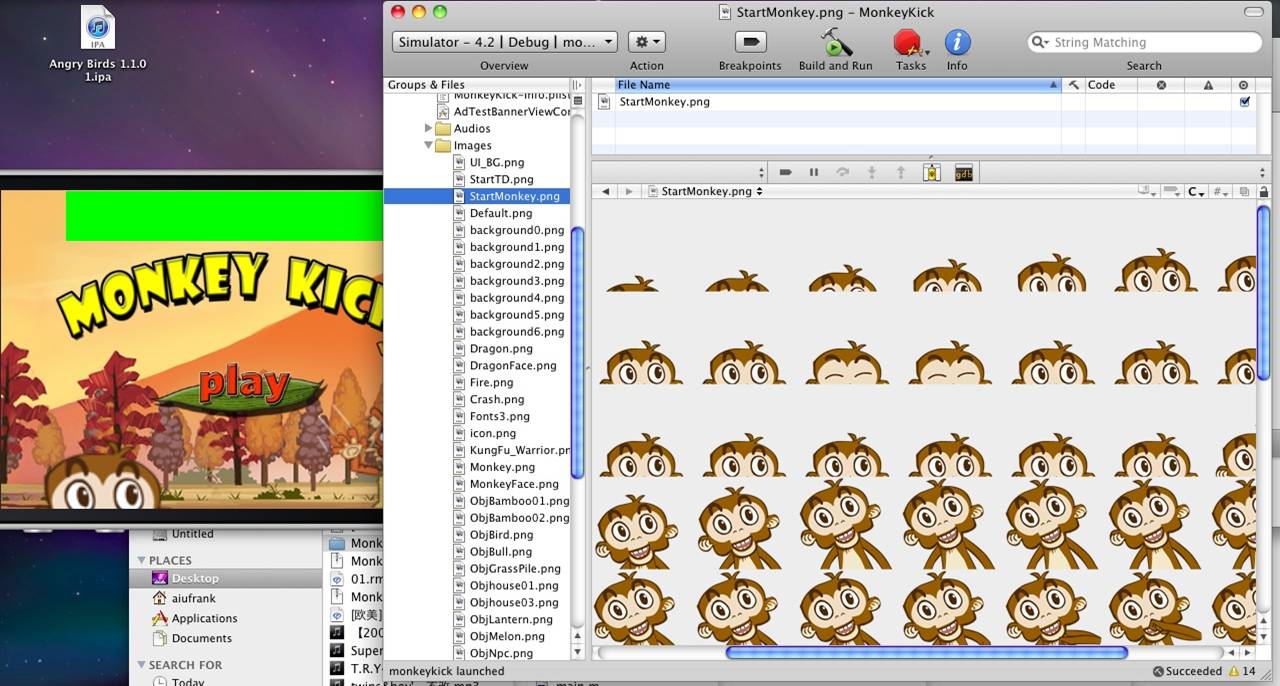The height and width of the screenshot is (686, 1280).
Task: Click the debugger step out icon
Action: point(900,172)
